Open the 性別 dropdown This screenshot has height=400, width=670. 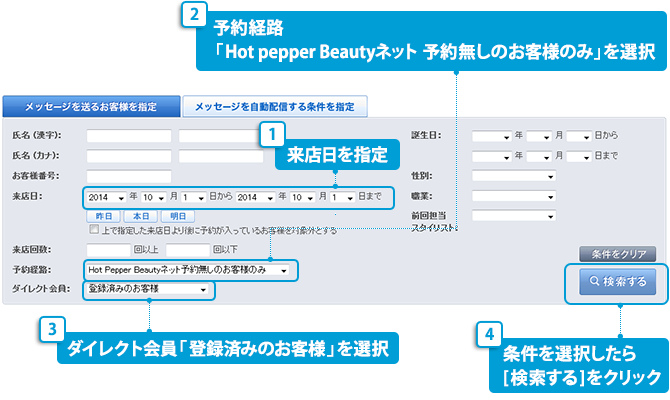(x=514, y=176)
